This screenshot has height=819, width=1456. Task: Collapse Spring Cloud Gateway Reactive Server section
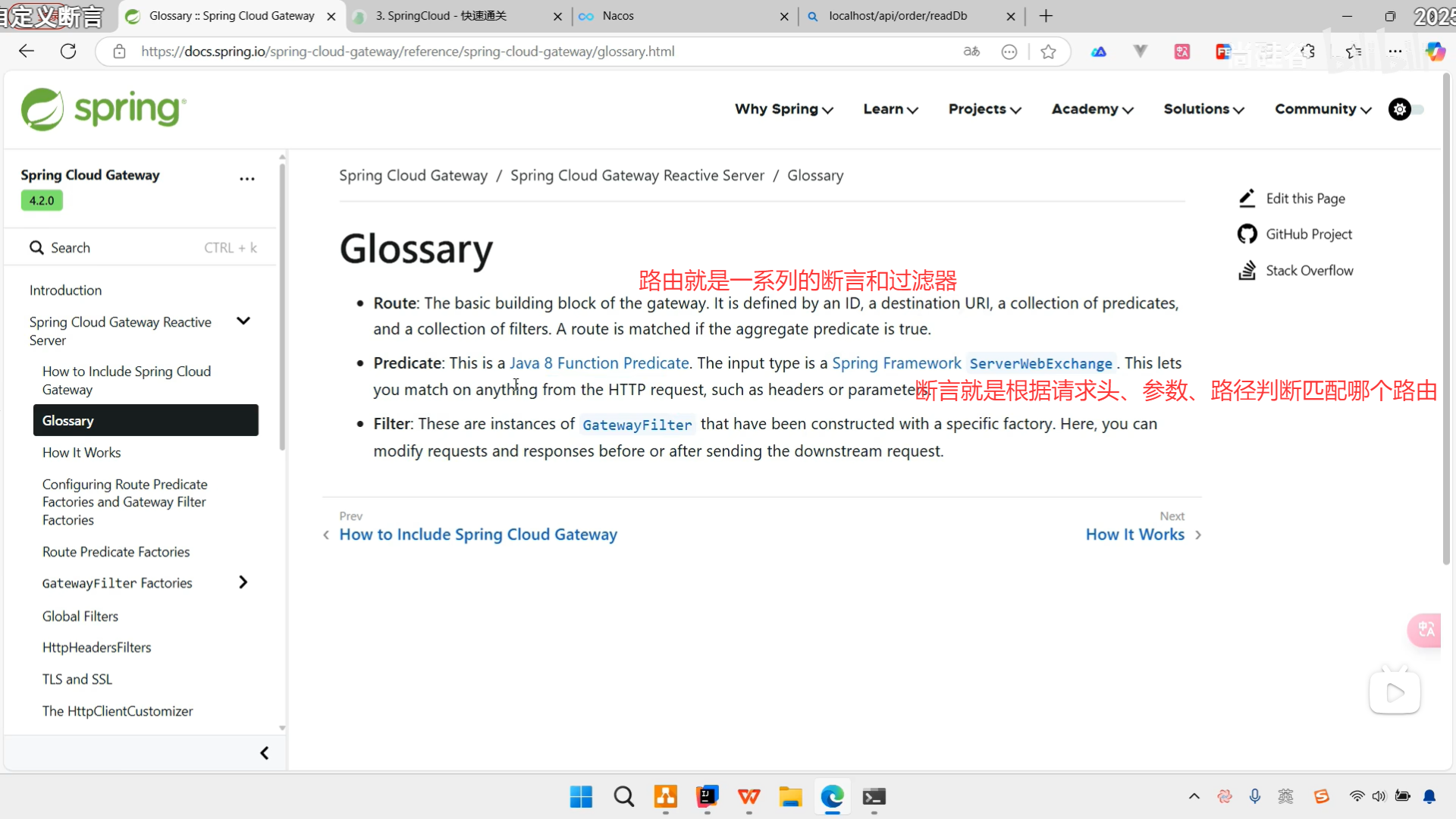point(243,322)
